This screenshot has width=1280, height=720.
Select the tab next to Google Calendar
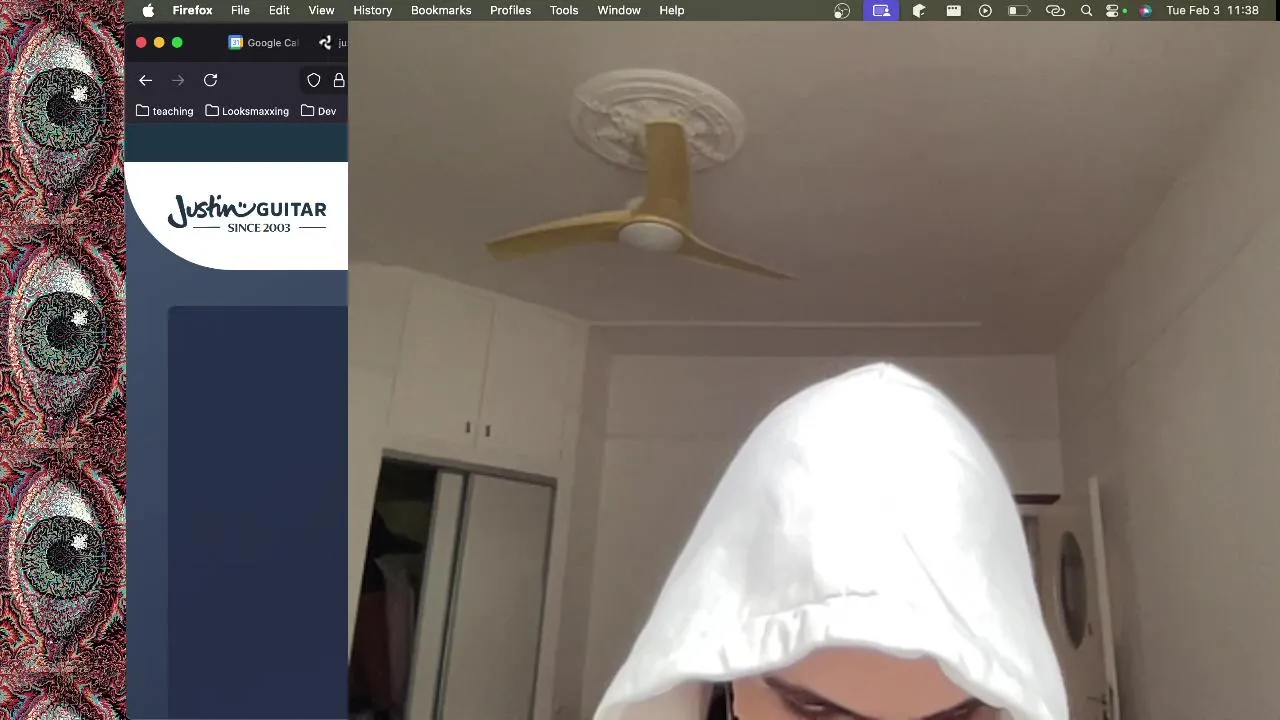click(332, 43)
